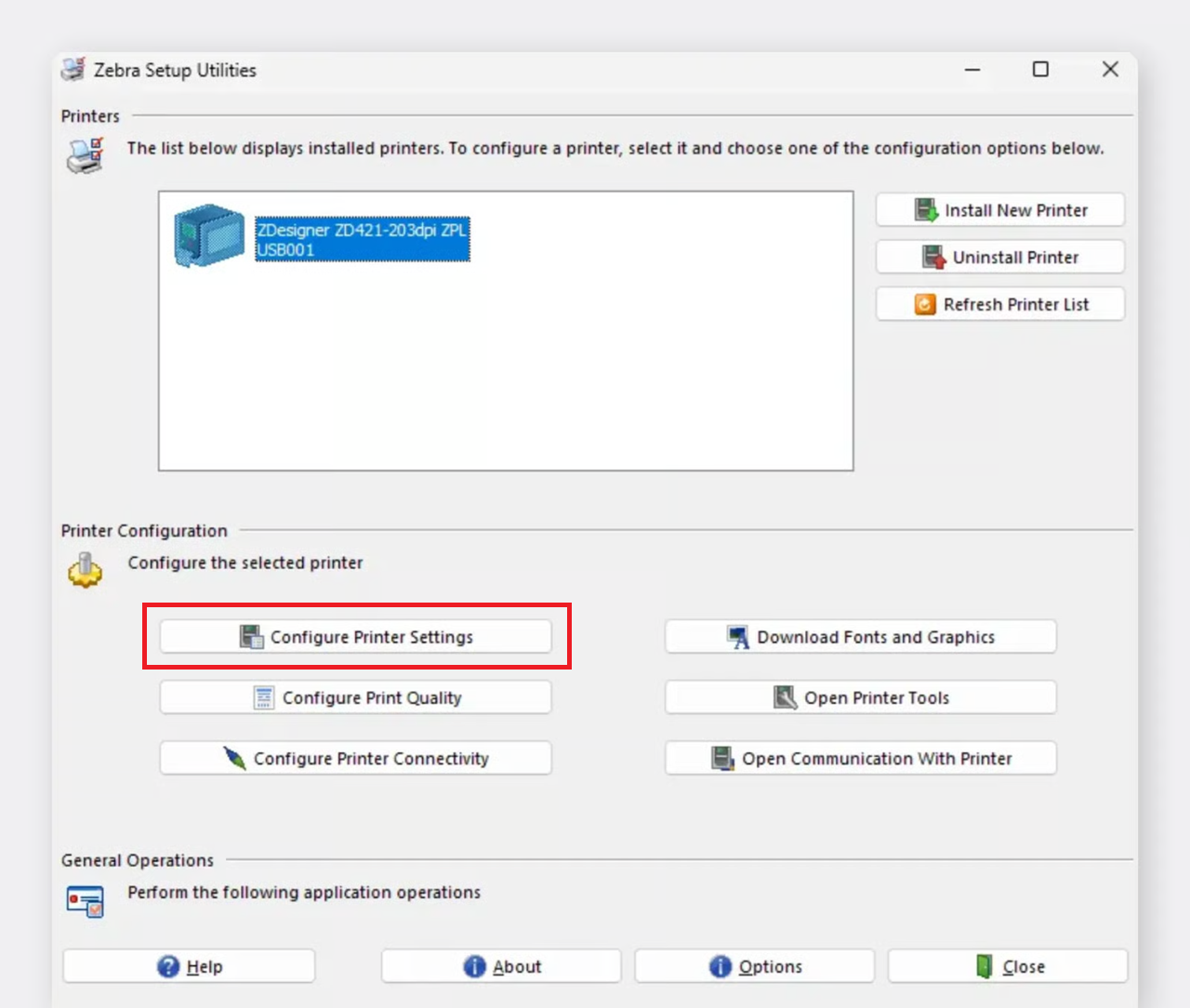Click the Printers section printer icon
Image resolution: width=1190 pixels, height=1008 pixels.
pos(86,155)
